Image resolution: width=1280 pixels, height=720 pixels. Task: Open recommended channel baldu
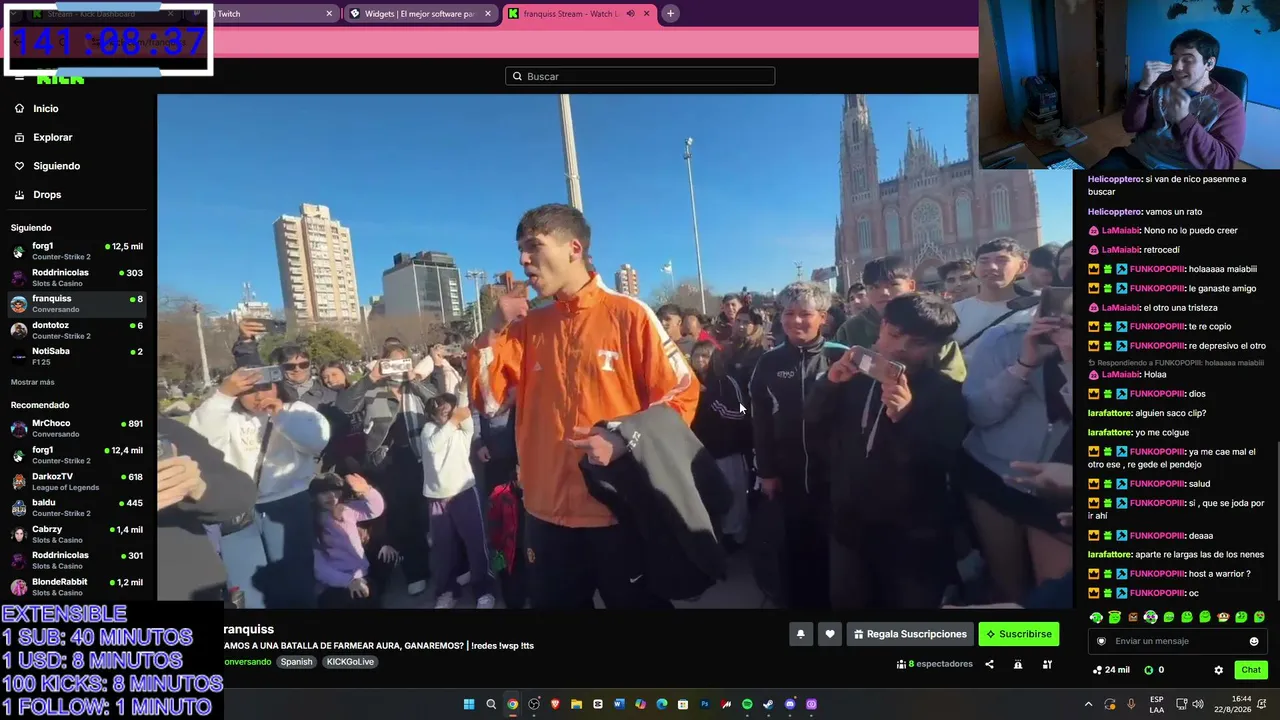tap(78, 508)
